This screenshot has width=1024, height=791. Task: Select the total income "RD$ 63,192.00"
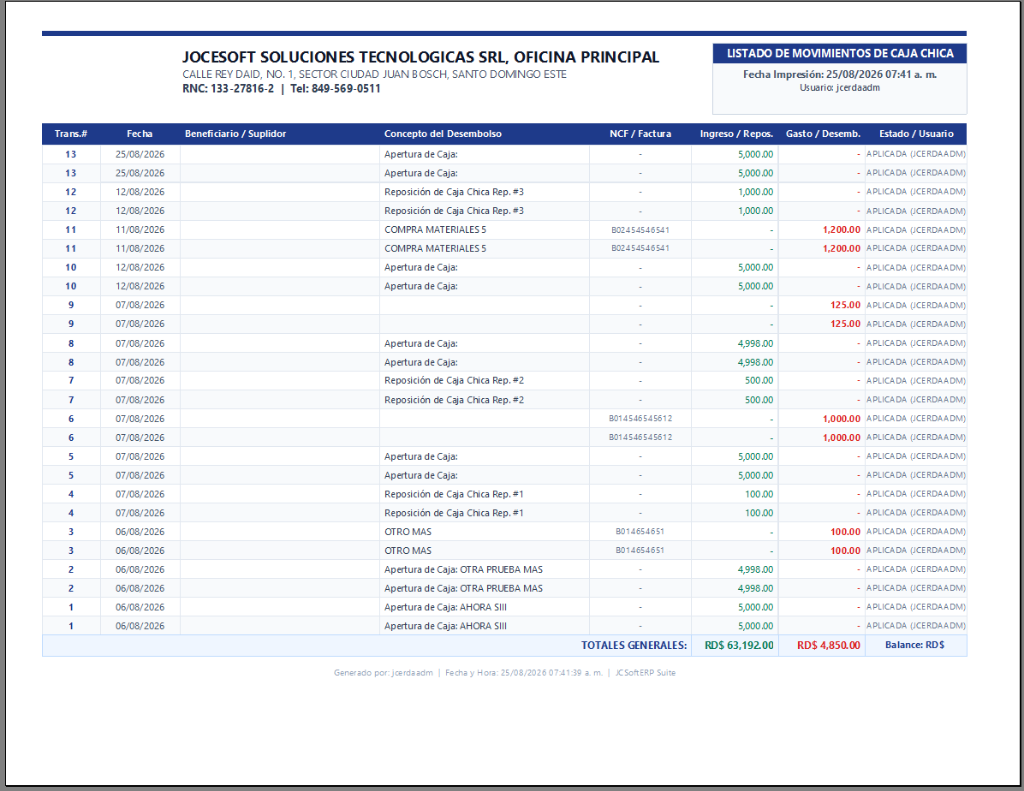point(739,645)
